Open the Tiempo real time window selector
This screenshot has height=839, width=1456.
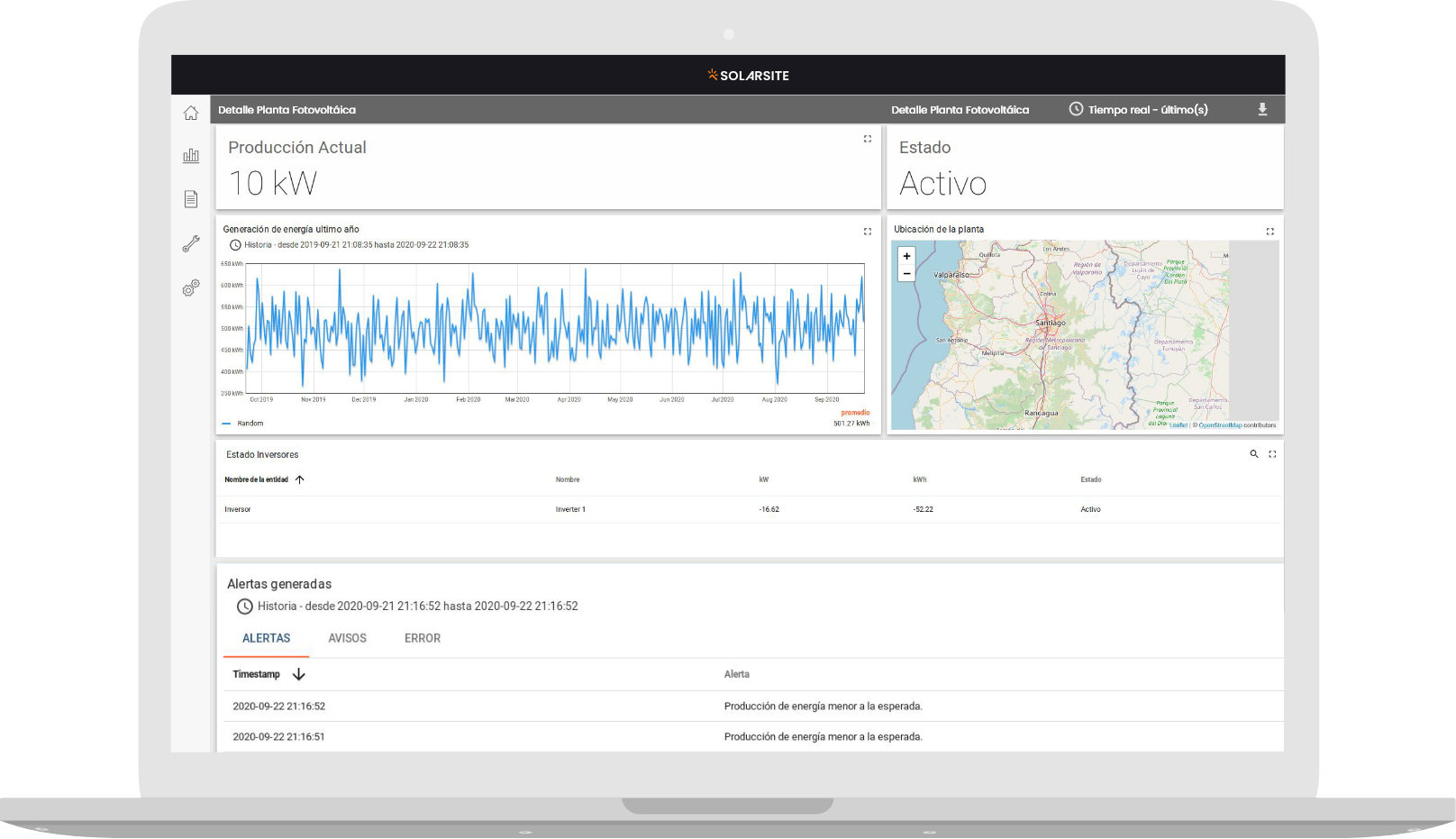[x=1139, y=109]
